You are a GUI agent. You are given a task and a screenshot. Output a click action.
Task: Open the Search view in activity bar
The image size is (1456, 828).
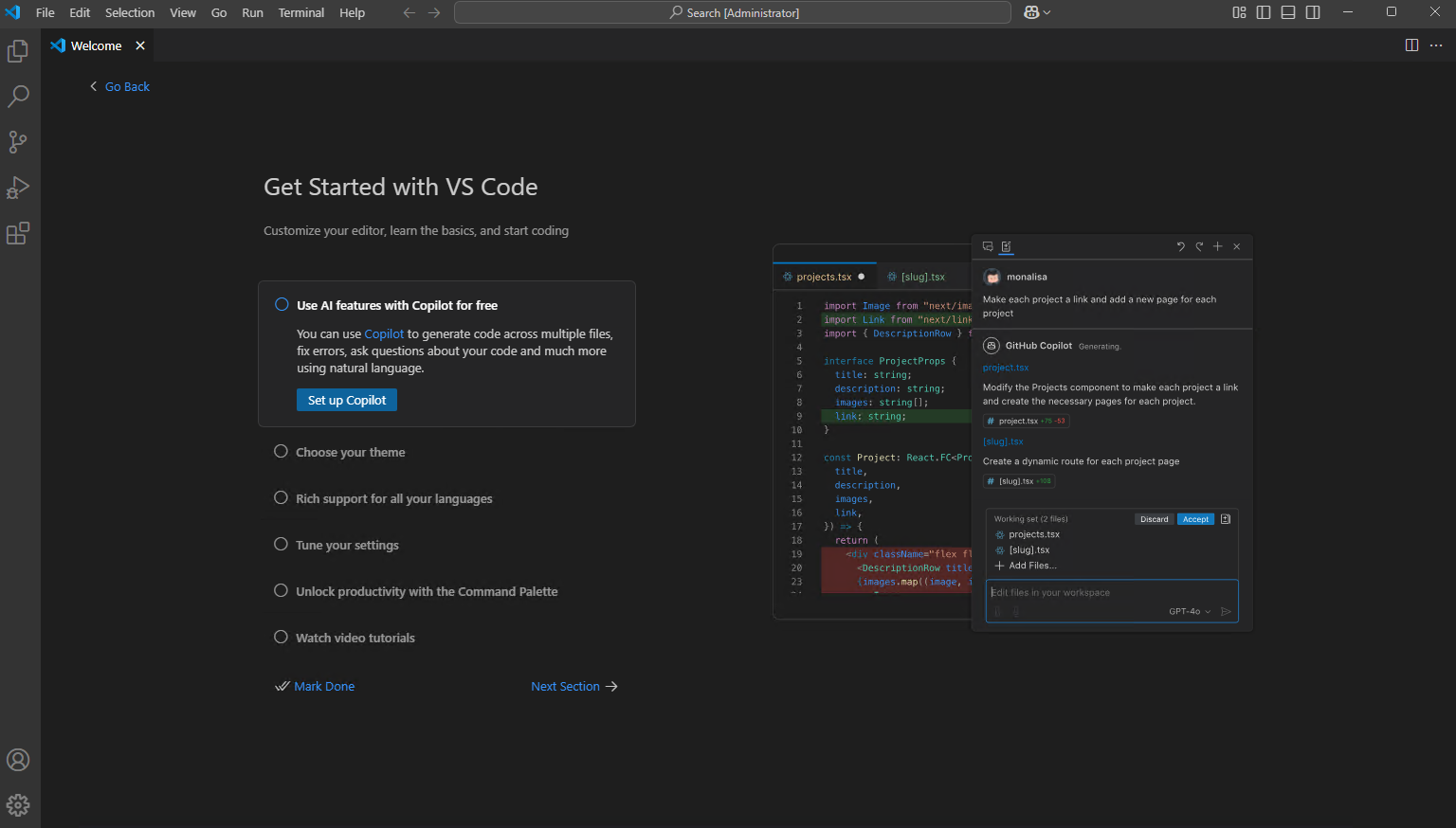[18, 97]
